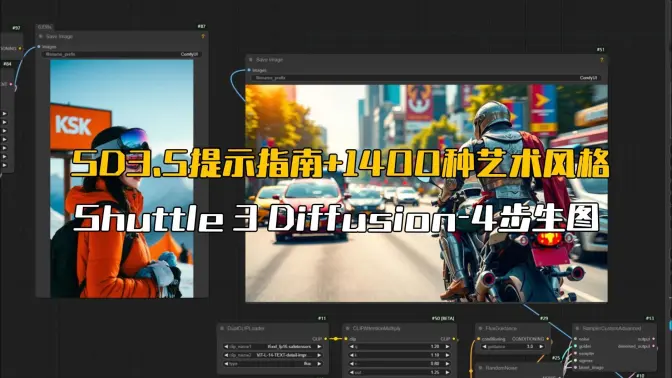Collapse the SamplerCustomAdvanced node dot
672x378 pixels.
[x=577, y=328]
